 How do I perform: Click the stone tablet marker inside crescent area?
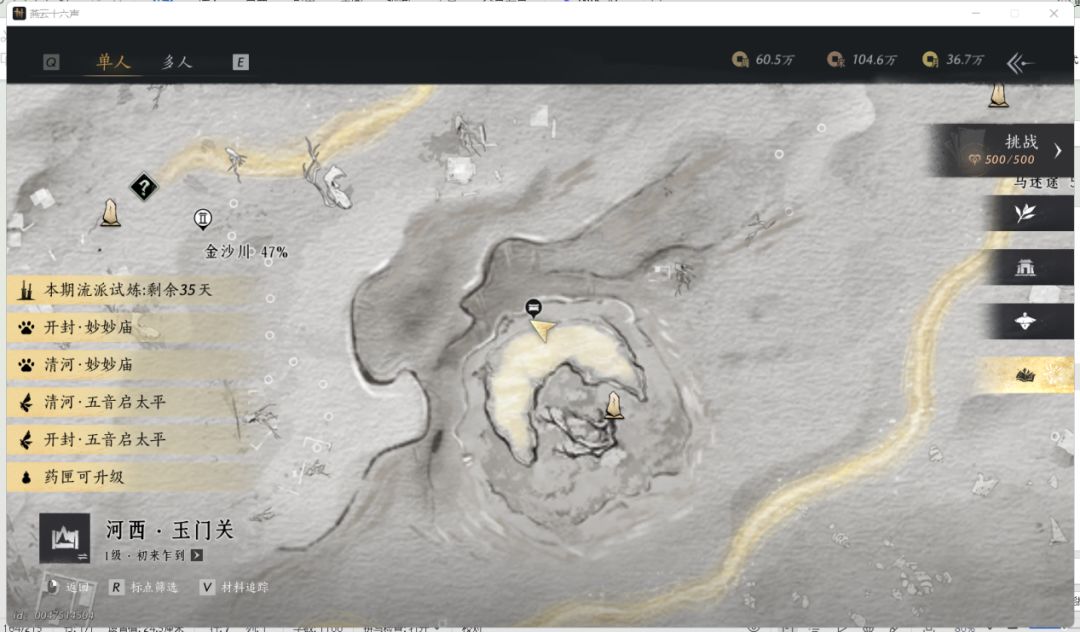(x=614, y=405)
